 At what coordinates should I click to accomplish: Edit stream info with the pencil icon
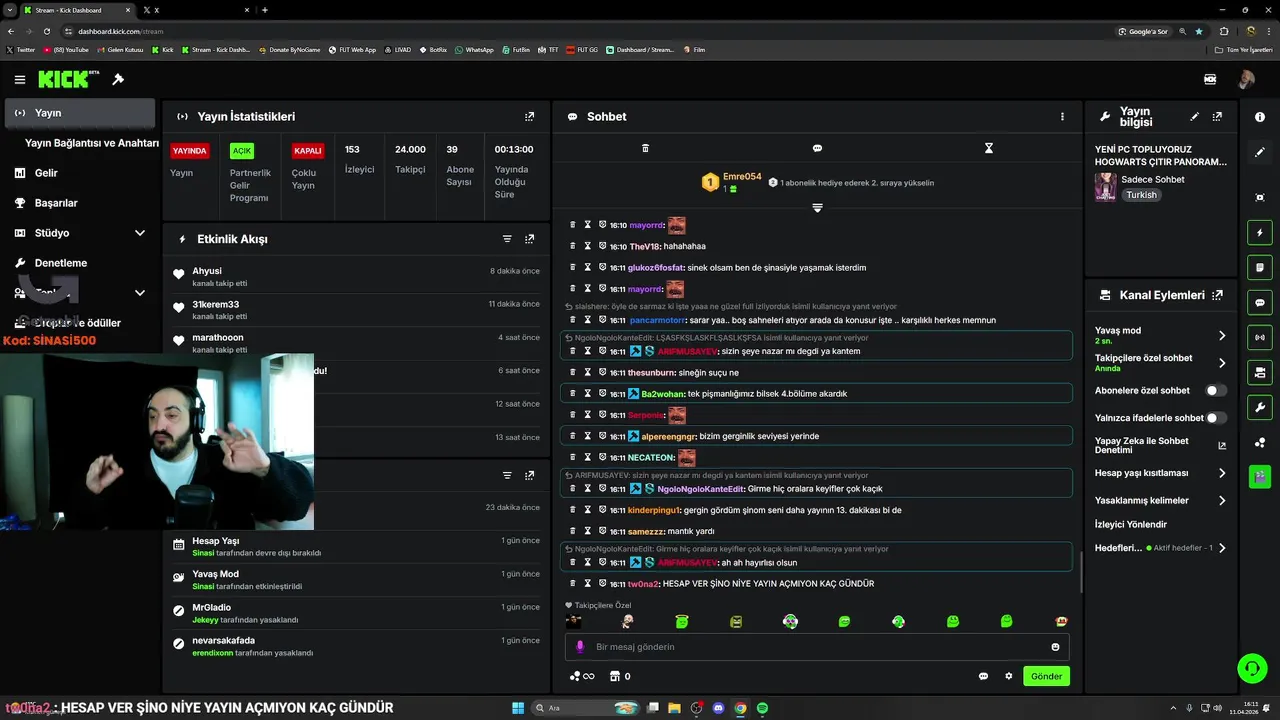pyautogui.click(x=1194, y=117)
